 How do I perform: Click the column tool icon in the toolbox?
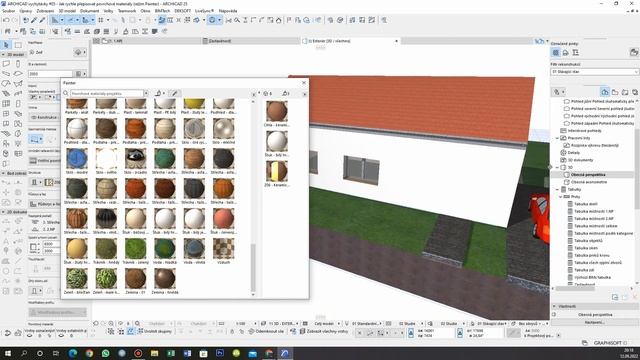pyautogui.click(x=18, y=64)
